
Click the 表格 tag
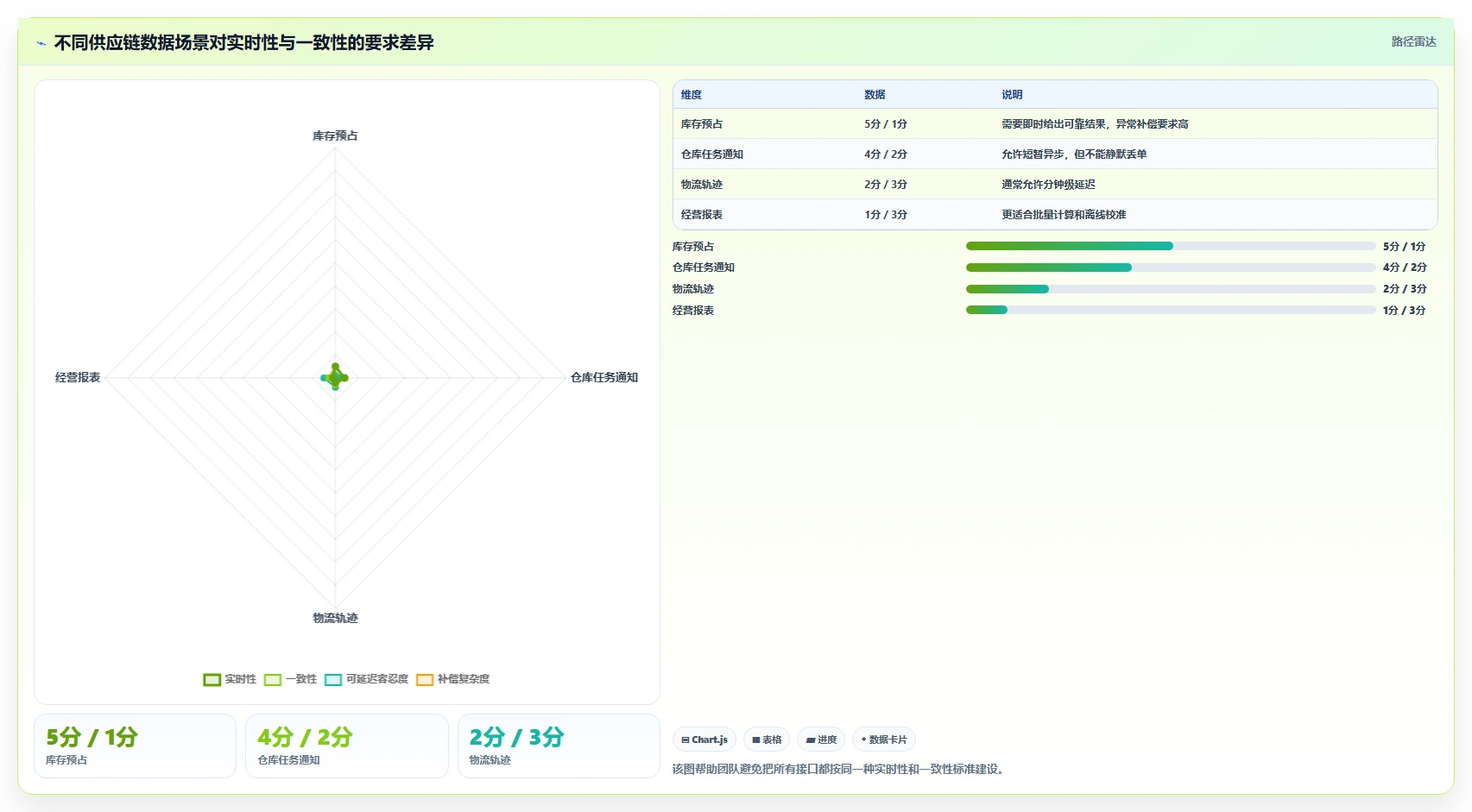pos(767,740)
